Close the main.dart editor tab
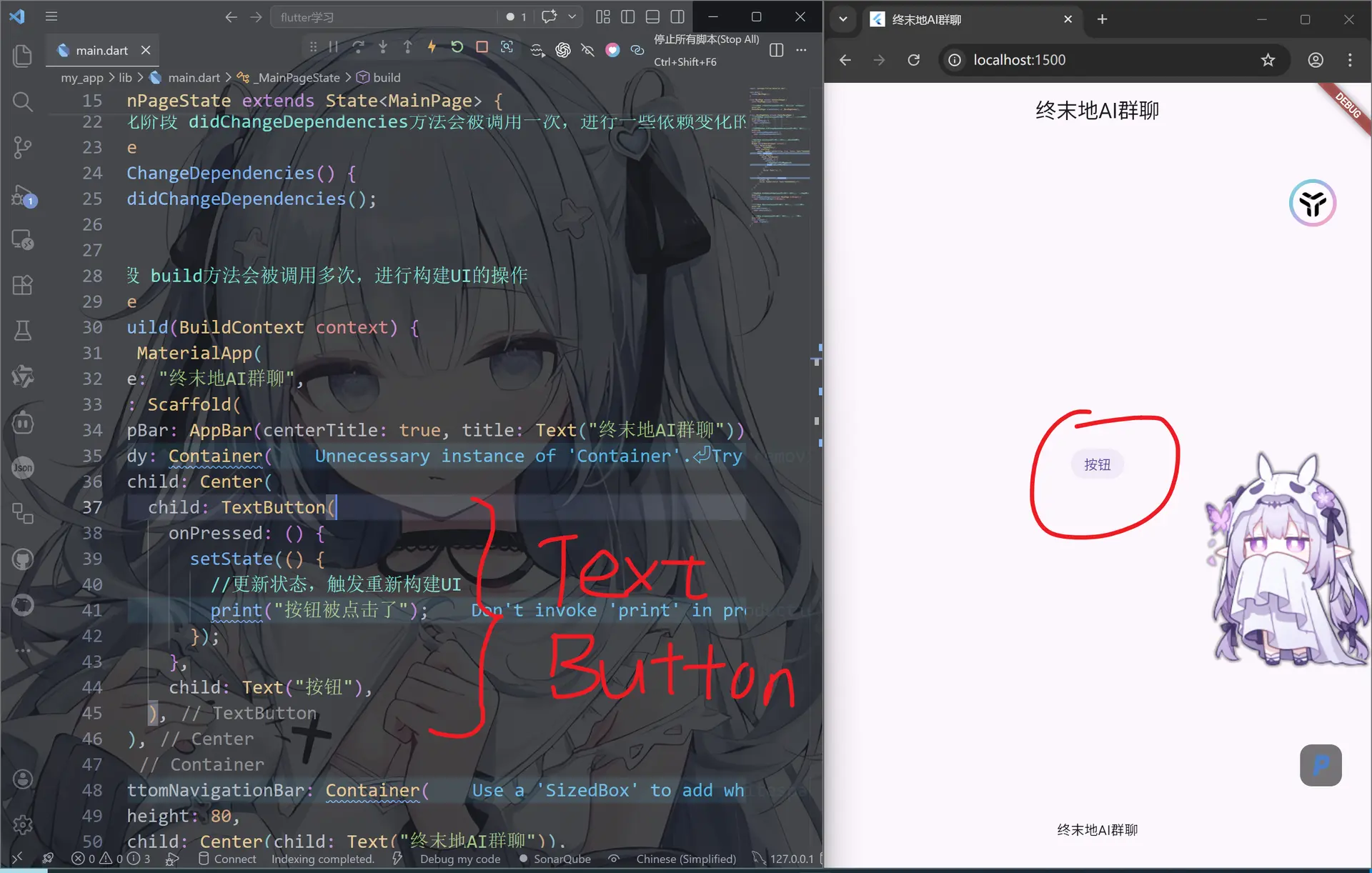Image resolution: width=1372 pixels, height=873 pixels. tap(146, 50)
